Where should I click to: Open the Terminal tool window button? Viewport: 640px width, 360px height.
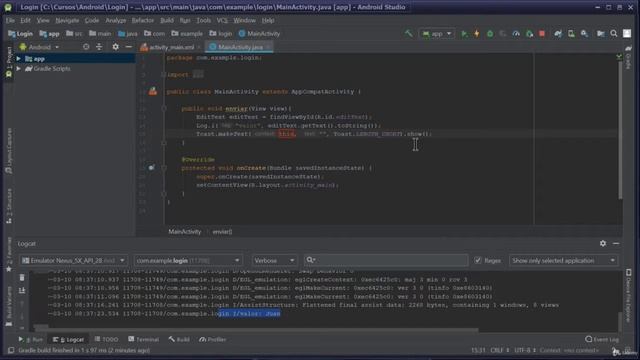(x=143, y=339)
